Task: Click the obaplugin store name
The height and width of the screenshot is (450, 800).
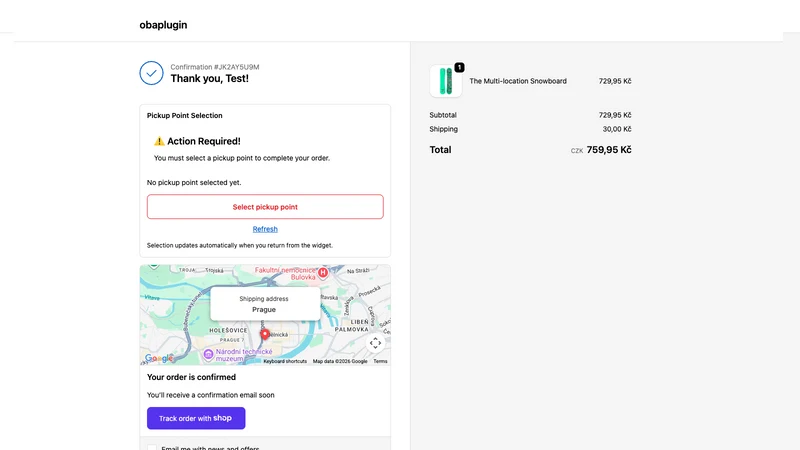Action: [x=163, y=25]
